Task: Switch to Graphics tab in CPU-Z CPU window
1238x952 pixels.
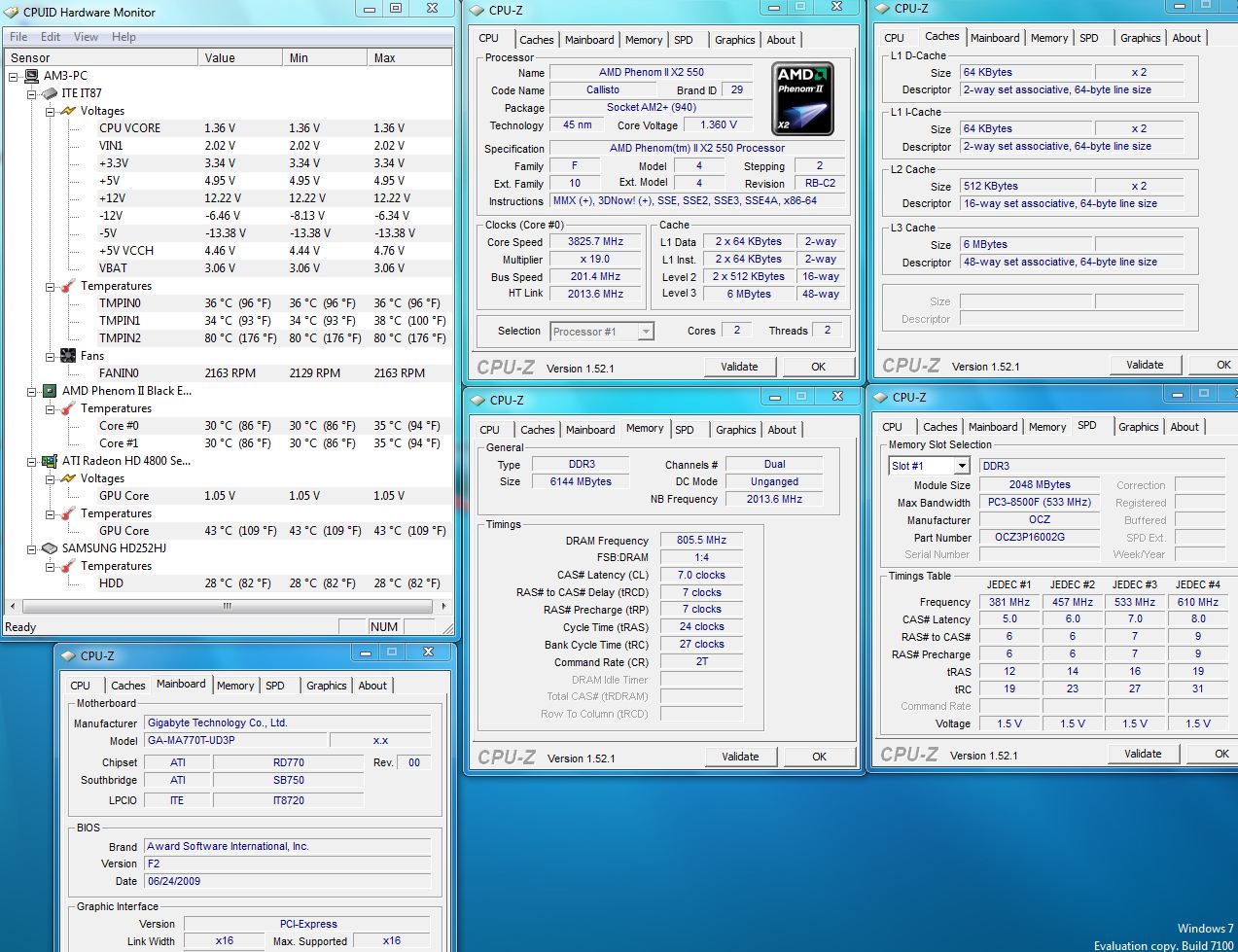Action: pyautogui.click(x=734, y=40)
